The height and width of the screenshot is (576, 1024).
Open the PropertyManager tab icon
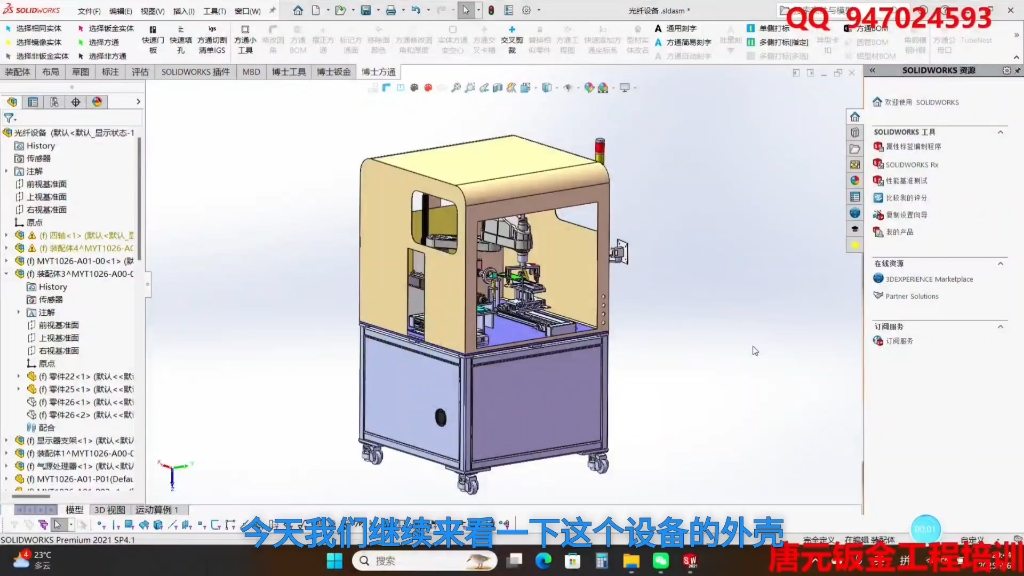tap(33, 102)
